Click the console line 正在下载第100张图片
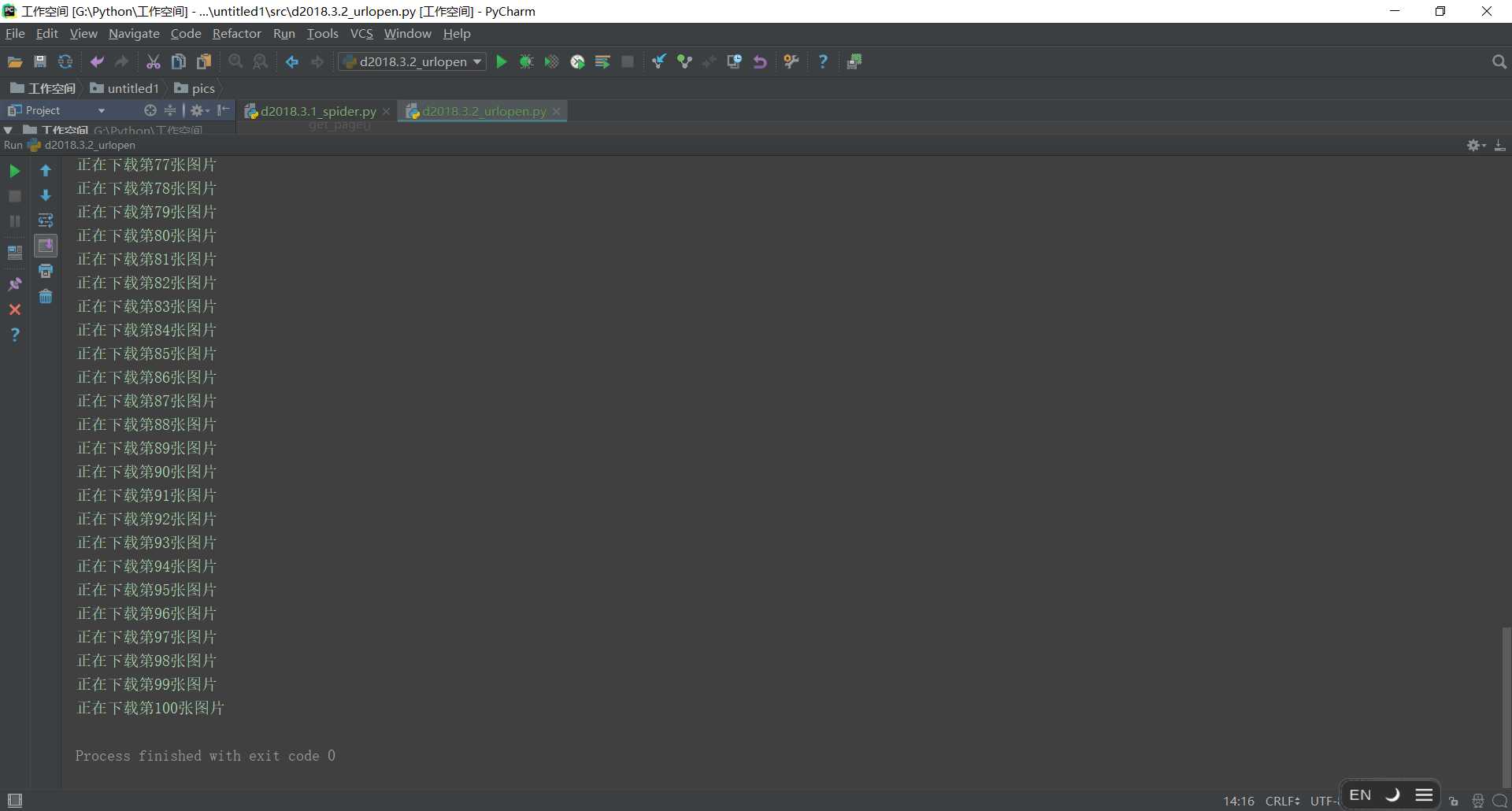1512x811 pixels. [x=150, y=708]
